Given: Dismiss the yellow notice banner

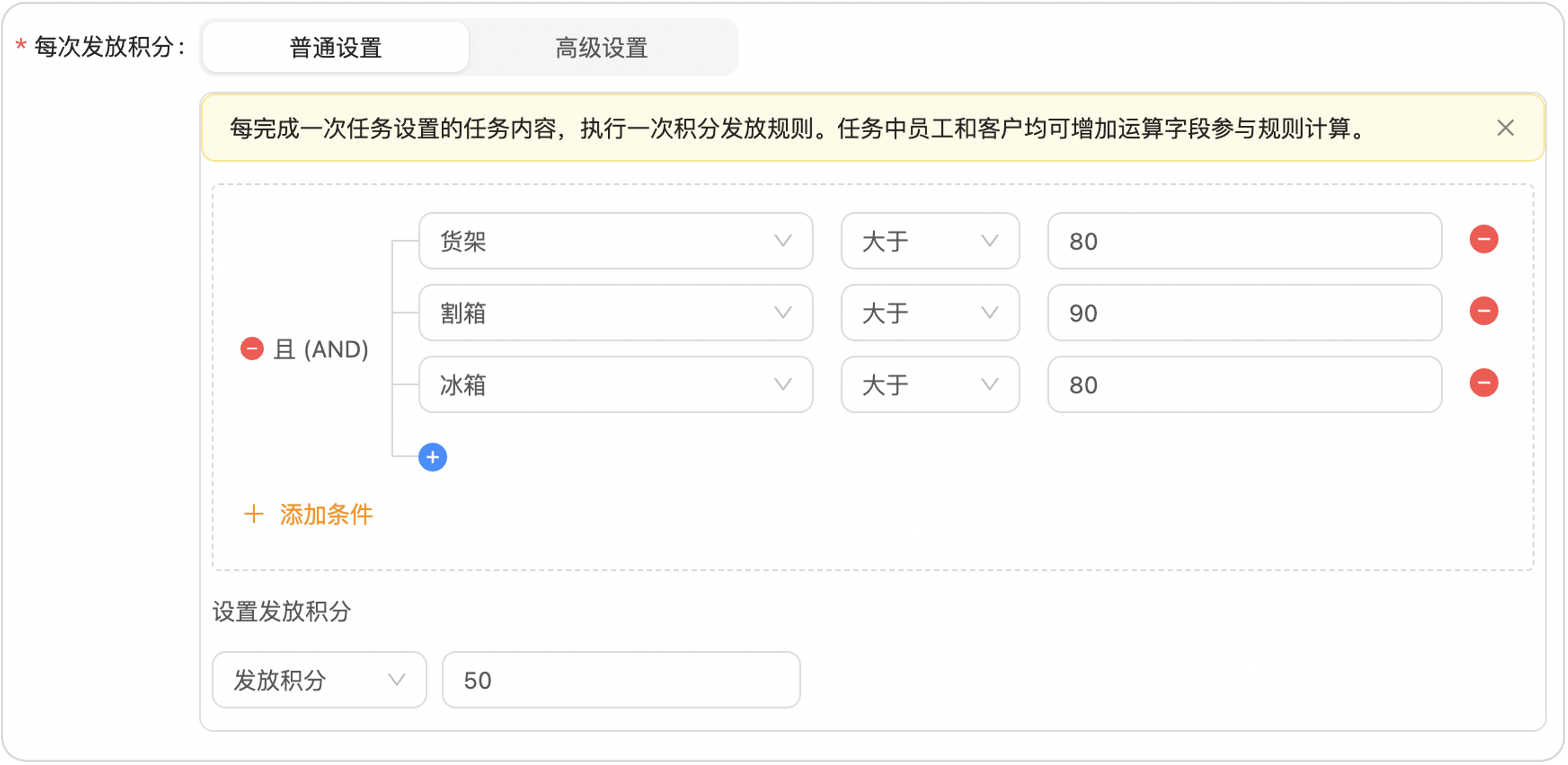Looking at the screenshot, I should click(1505, 128).
